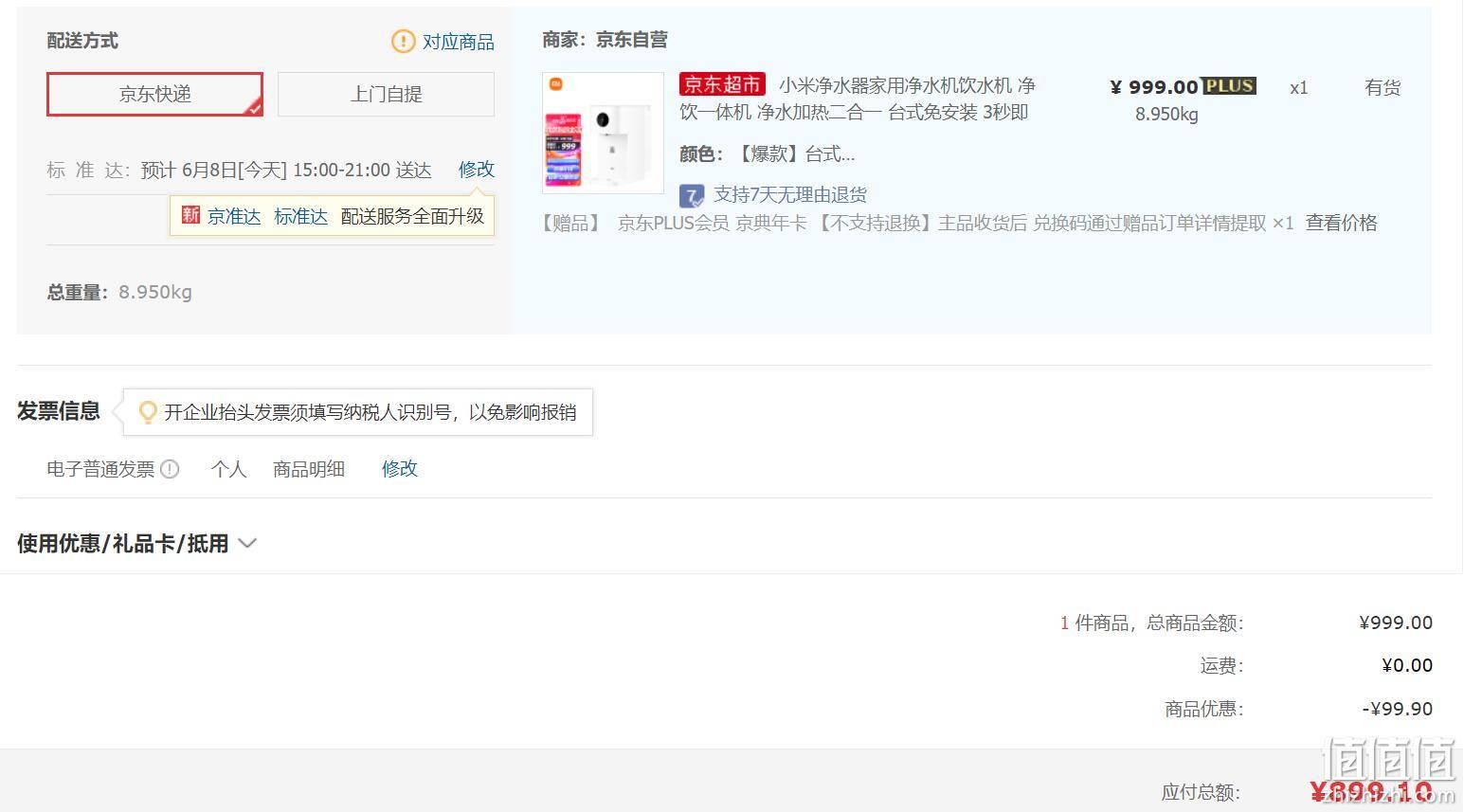The height and width of the screenshot is (812, 1464).
Task: Click the 有货 stock status
Action: (1383, 87)
